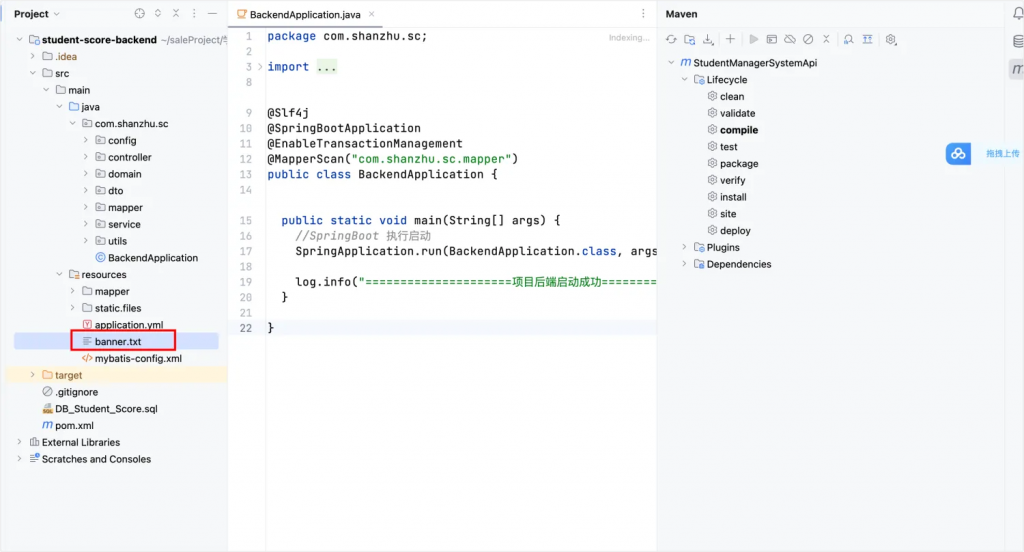Image resolution: width=1024 pixels, height=552 pixels.
Task: Open Maven settings gear icon
Action: tap(891, 39)
